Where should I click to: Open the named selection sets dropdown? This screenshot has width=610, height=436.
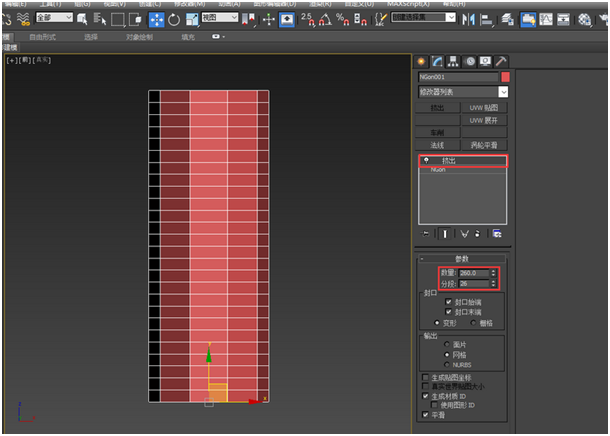click(x=423, y=18)
